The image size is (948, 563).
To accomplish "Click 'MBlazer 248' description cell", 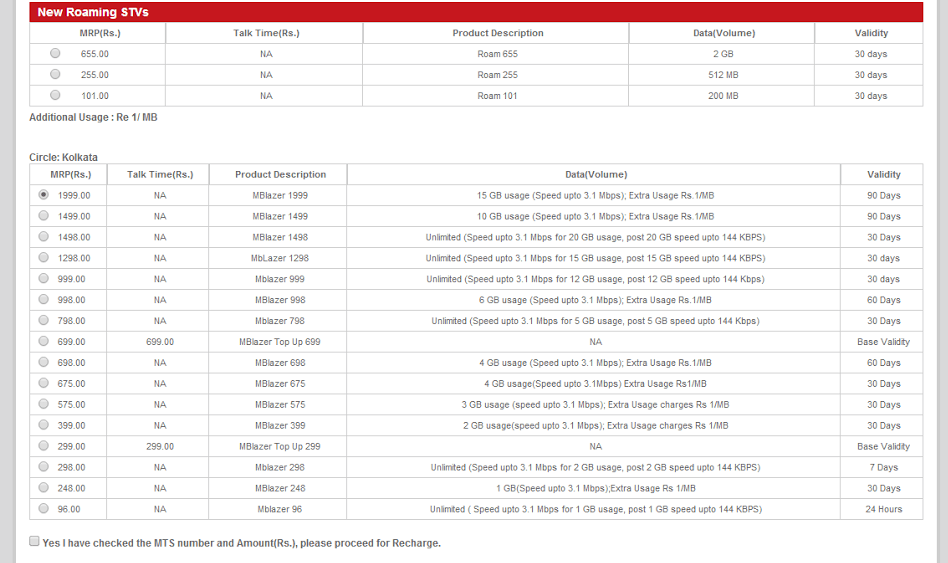I will 280,488.
